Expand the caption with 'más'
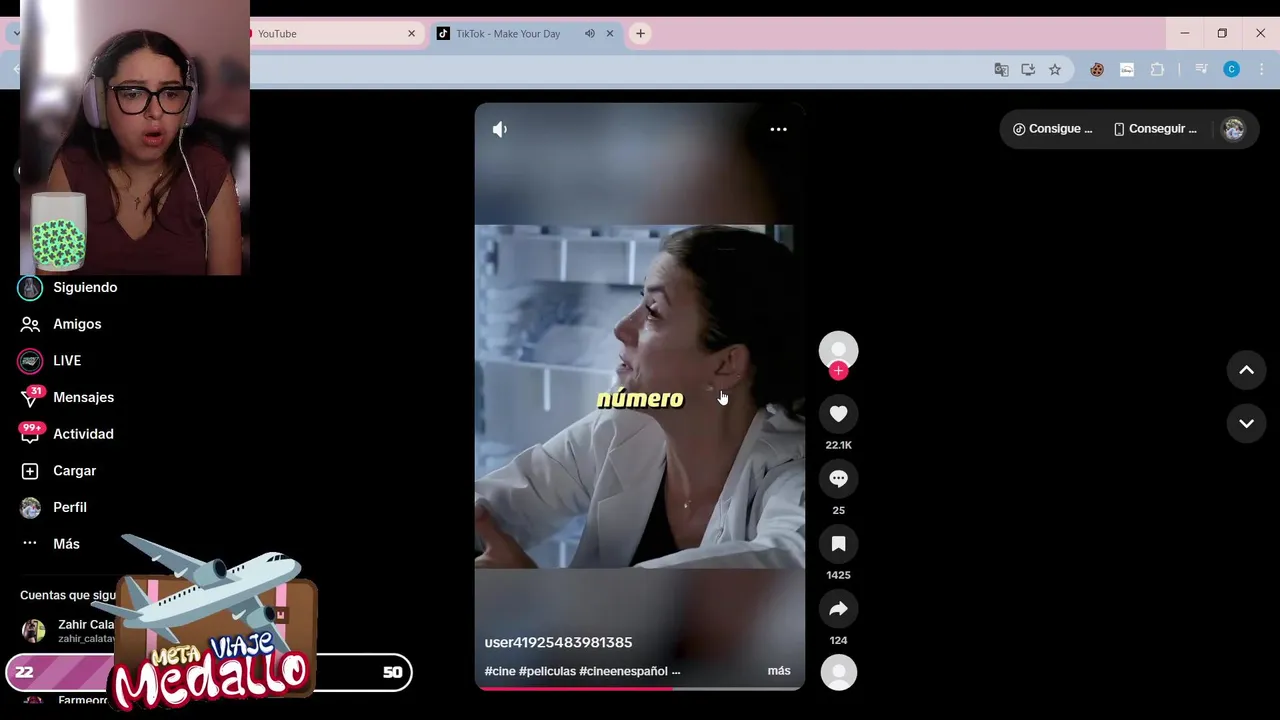 [779, 671]
